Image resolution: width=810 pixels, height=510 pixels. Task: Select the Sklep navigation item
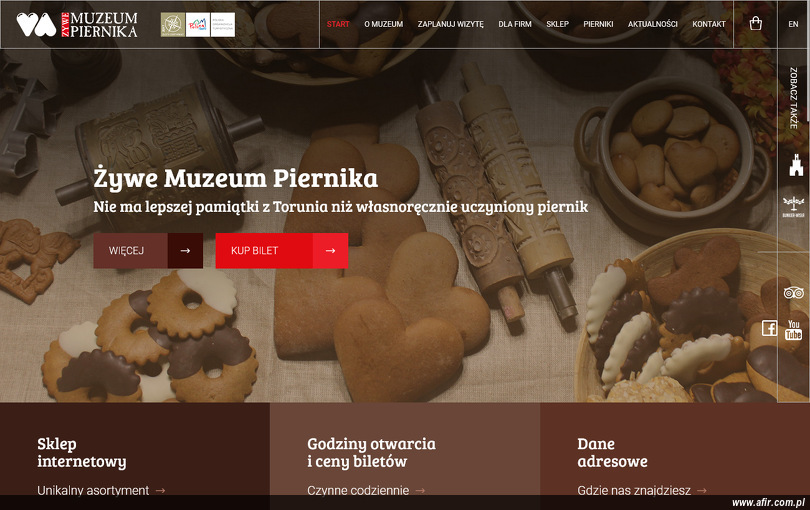(557, 24)
